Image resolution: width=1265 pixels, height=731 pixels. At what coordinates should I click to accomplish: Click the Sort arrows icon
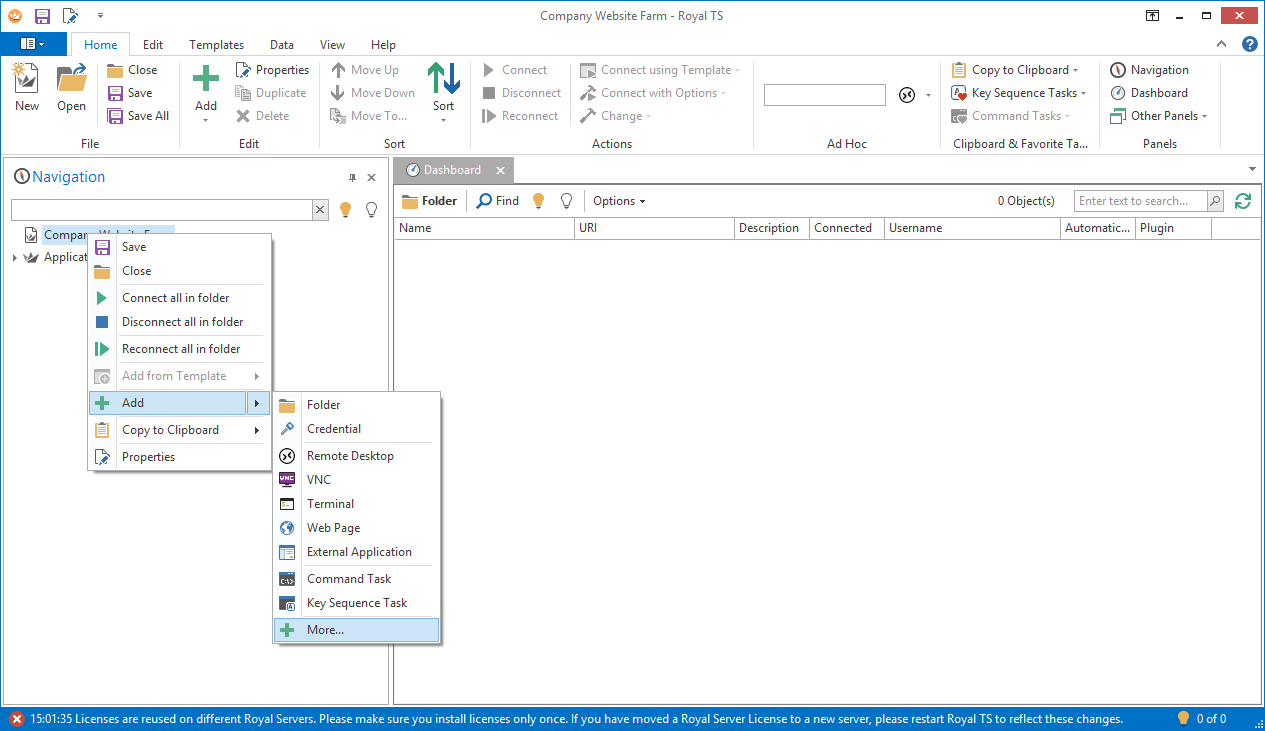tap(443, 80)
